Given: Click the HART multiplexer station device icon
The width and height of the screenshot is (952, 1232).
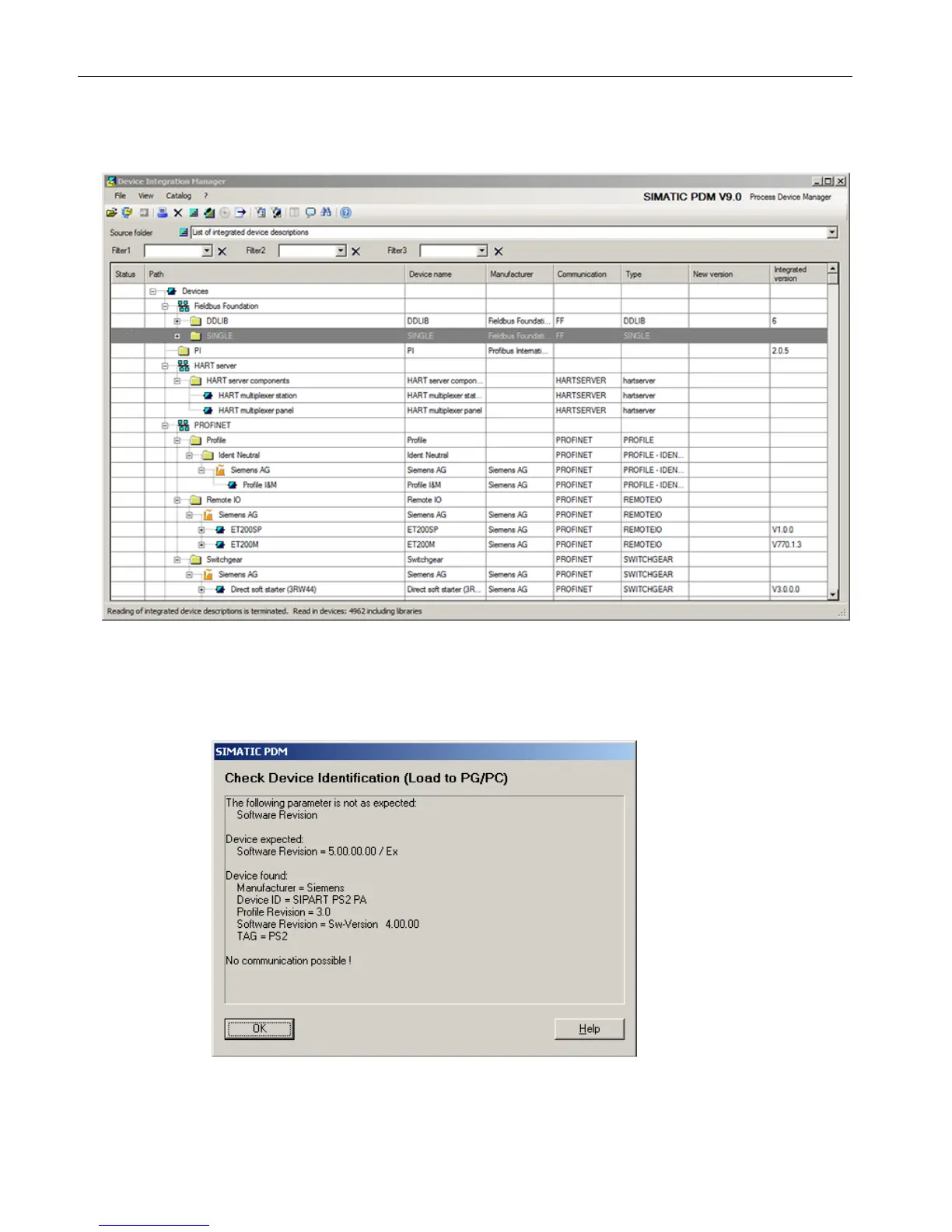Looking at the screenshot, I should (208, 395).
